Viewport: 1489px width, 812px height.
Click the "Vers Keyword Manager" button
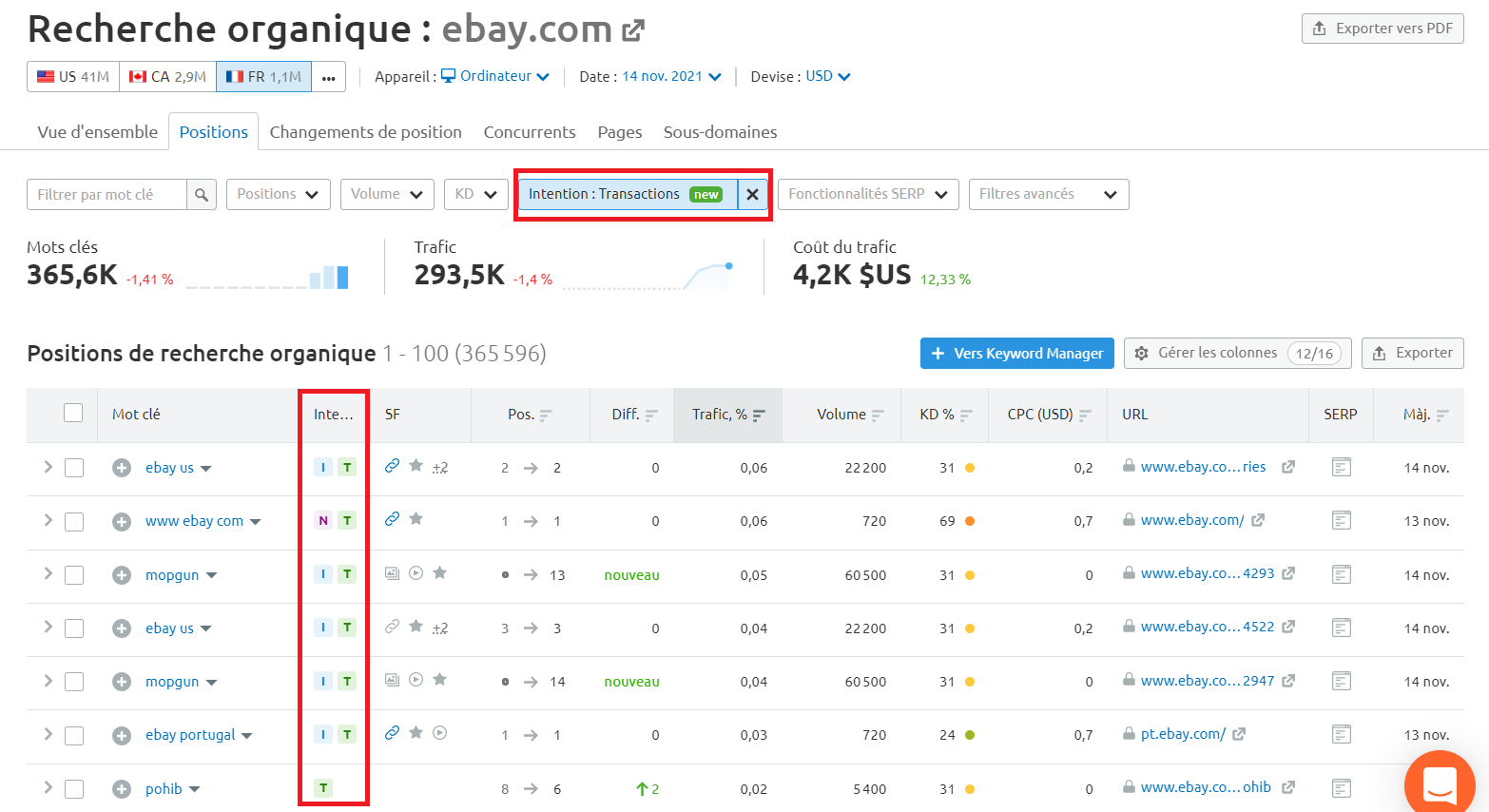pos(1016,353)
